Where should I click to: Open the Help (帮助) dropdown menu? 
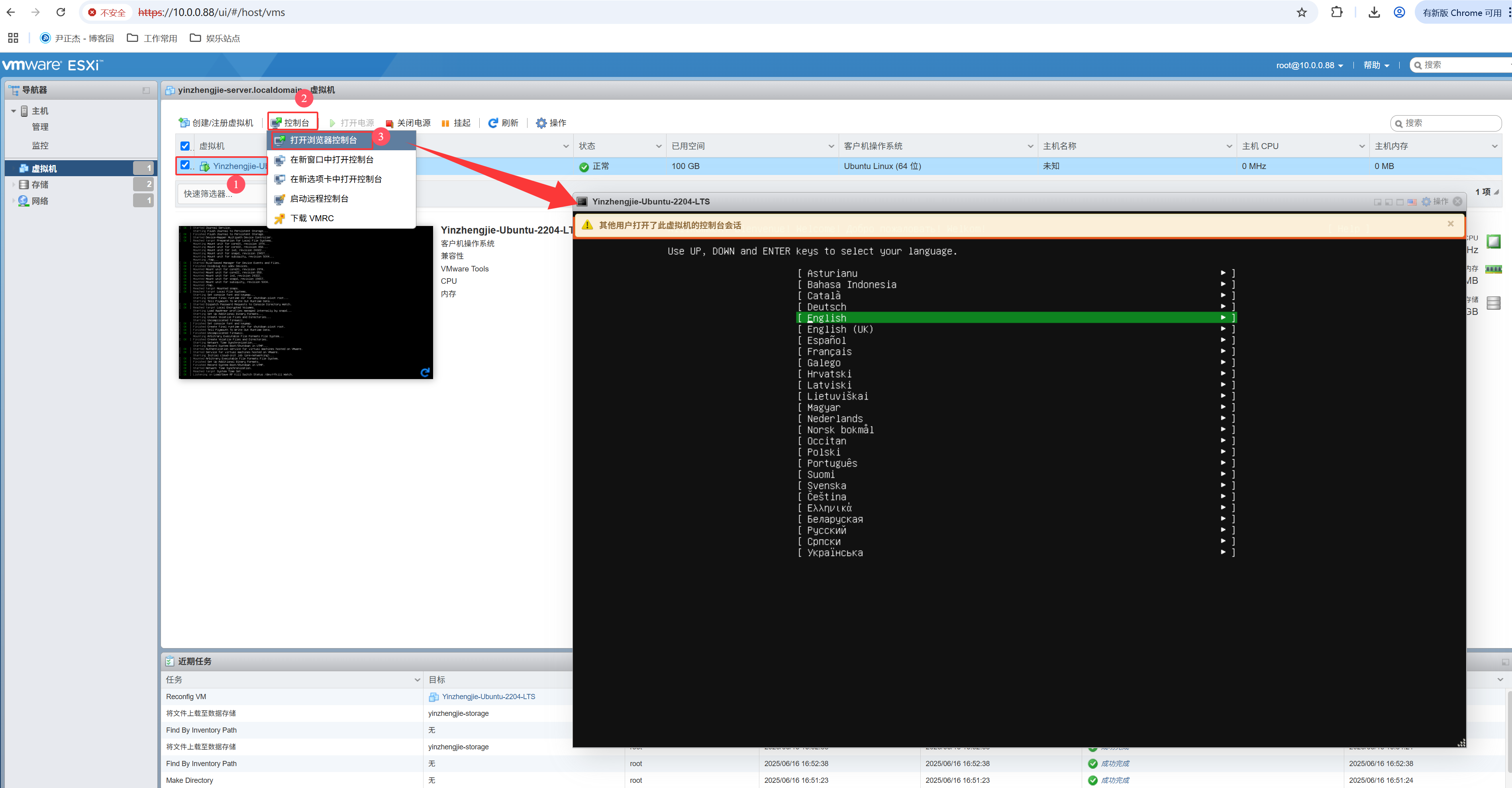pos(1376,65)
